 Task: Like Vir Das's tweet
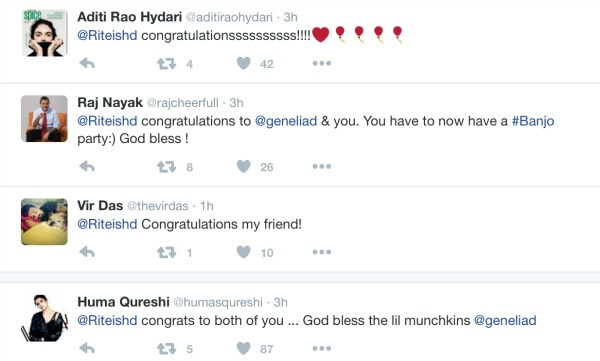point(244,252)
